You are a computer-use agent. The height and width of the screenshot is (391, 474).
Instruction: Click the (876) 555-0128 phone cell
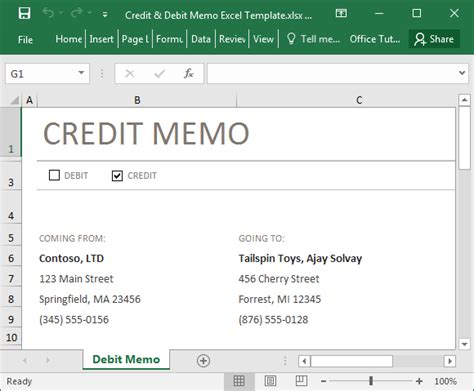pos(273,319)
